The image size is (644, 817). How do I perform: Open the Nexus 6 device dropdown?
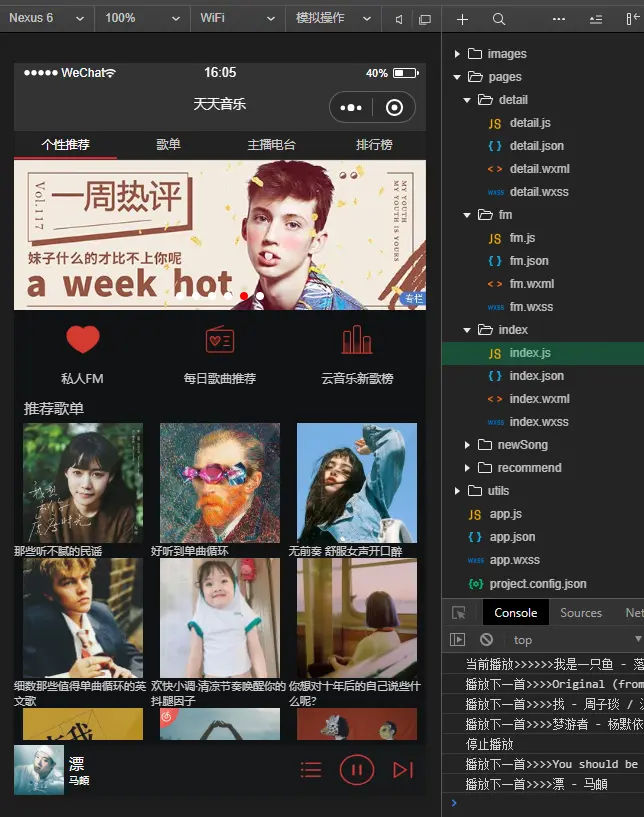pyautogui.click(x=46, y=18)
